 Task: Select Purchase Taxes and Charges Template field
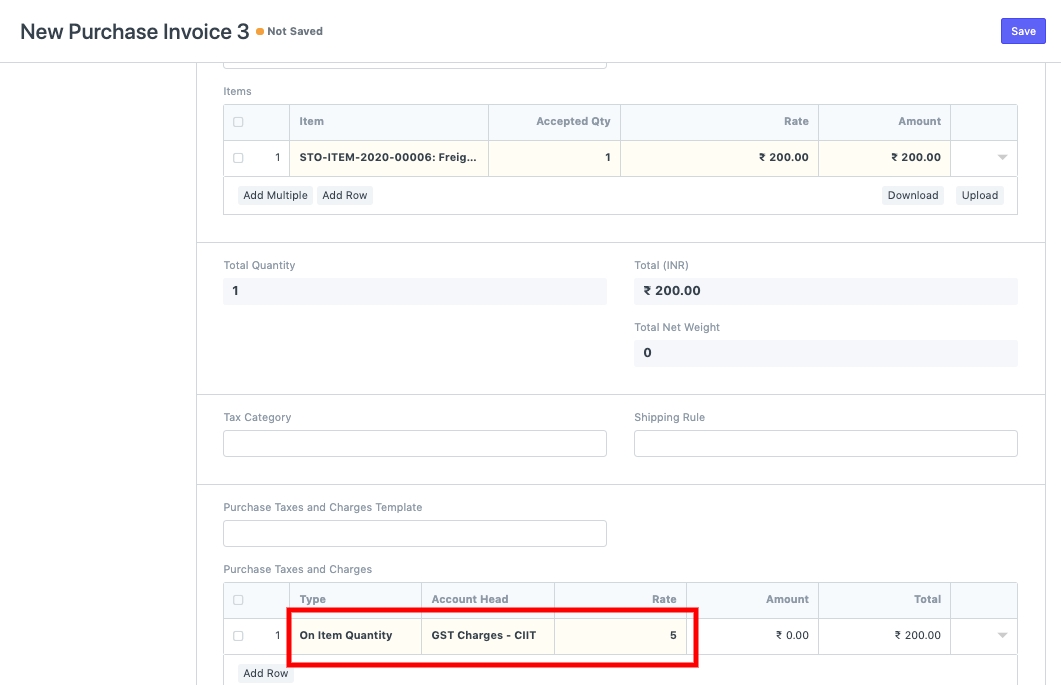click(414, 534)
